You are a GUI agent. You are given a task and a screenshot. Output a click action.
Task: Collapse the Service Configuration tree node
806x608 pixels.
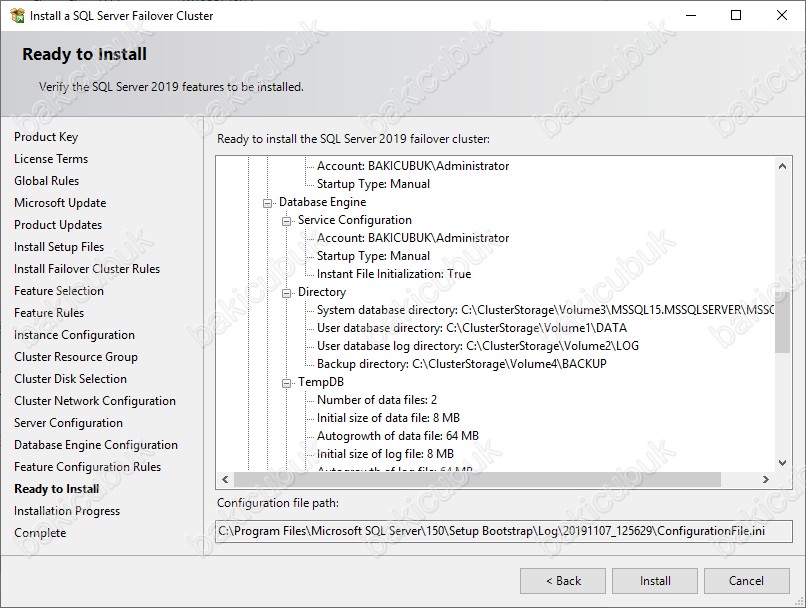286,221
